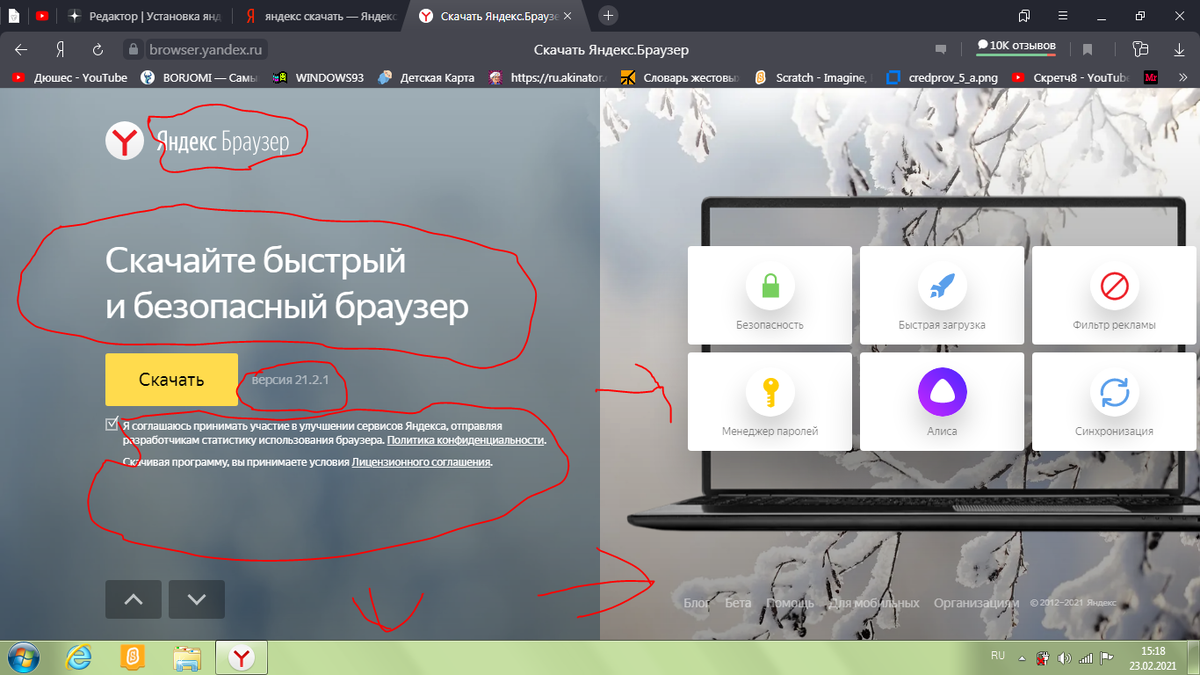Bookmark the page with the bookmark icon

(1088, 49)
